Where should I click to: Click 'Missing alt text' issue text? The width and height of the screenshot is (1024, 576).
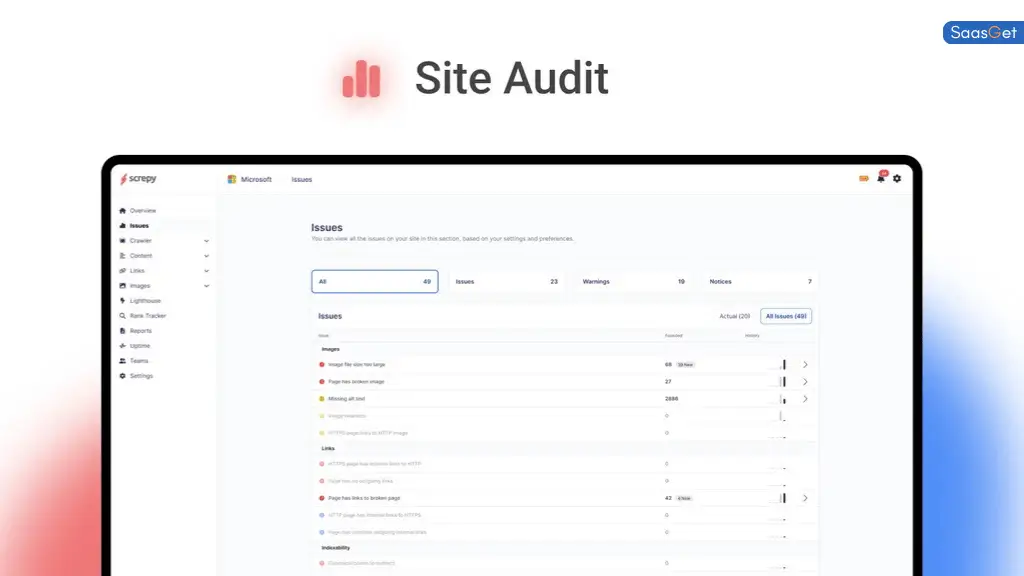346,398
